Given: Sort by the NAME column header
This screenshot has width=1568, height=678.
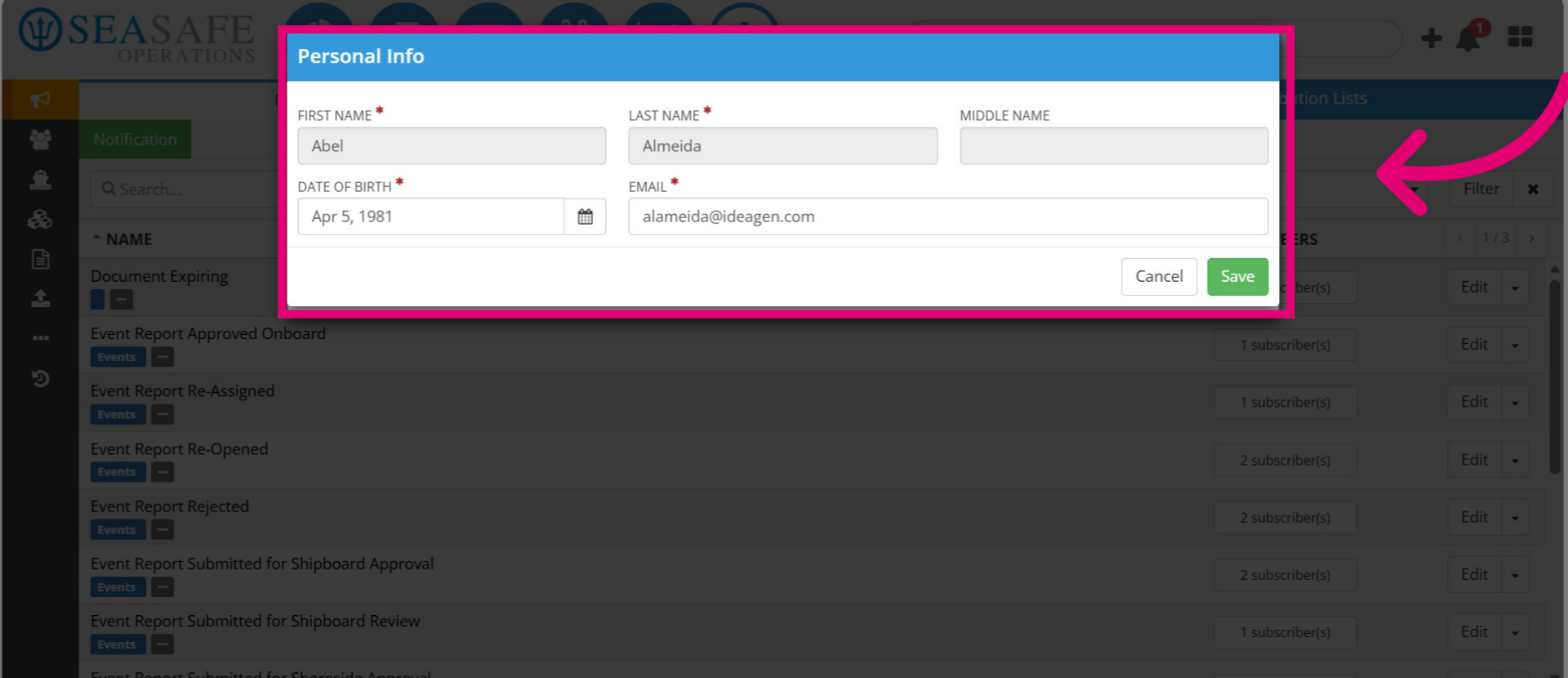Looking at the screenshot, I should [122, 239].
